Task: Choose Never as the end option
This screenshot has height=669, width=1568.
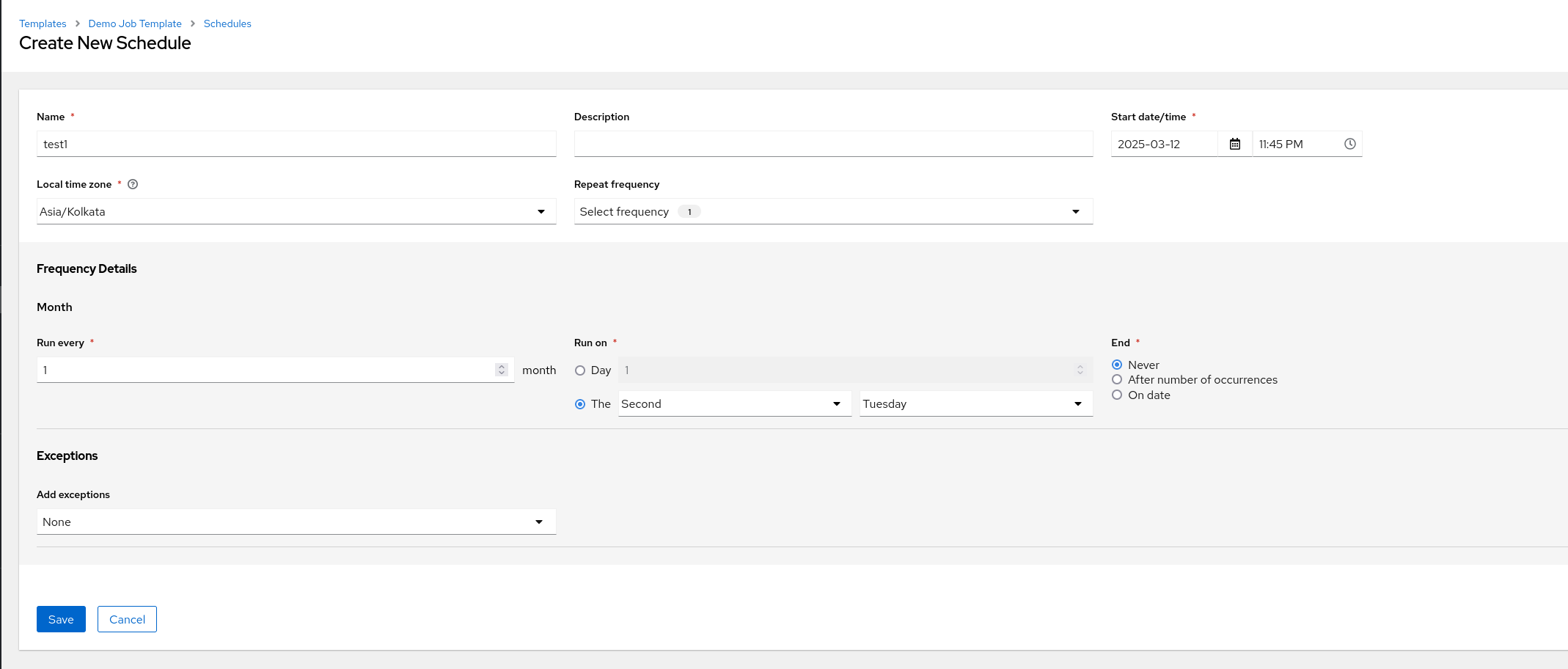Action: pyautogui.click(x=1117, y=365)
